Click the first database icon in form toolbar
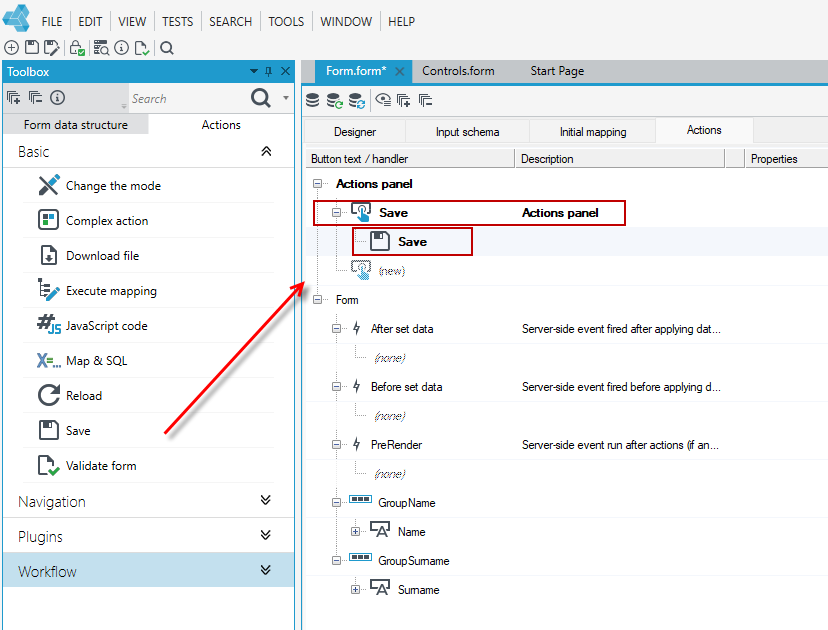 (x=313, y=100)
